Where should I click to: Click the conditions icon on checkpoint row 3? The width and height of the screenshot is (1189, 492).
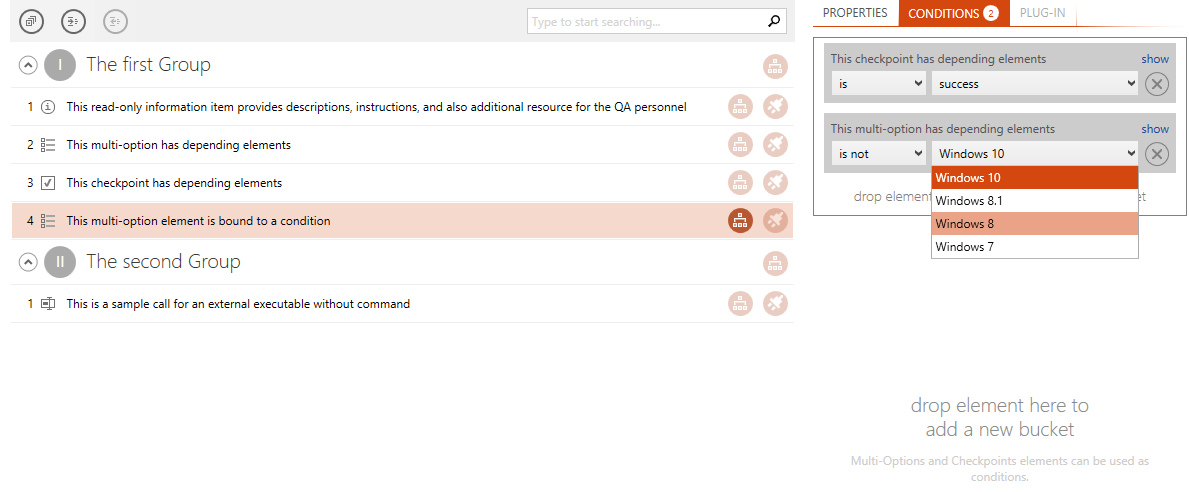click(740, 183)
